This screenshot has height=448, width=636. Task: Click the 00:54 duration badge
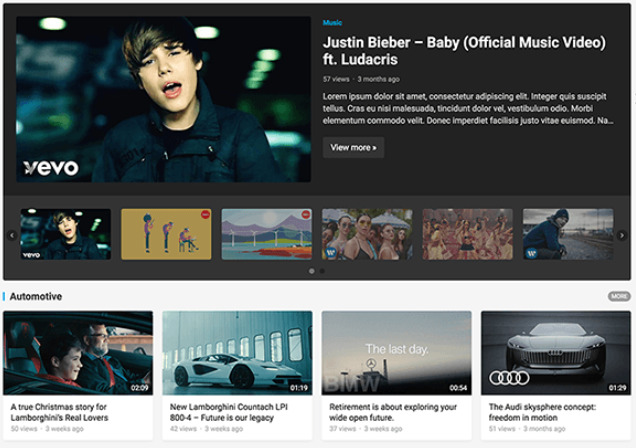click(x=458, y=388)
